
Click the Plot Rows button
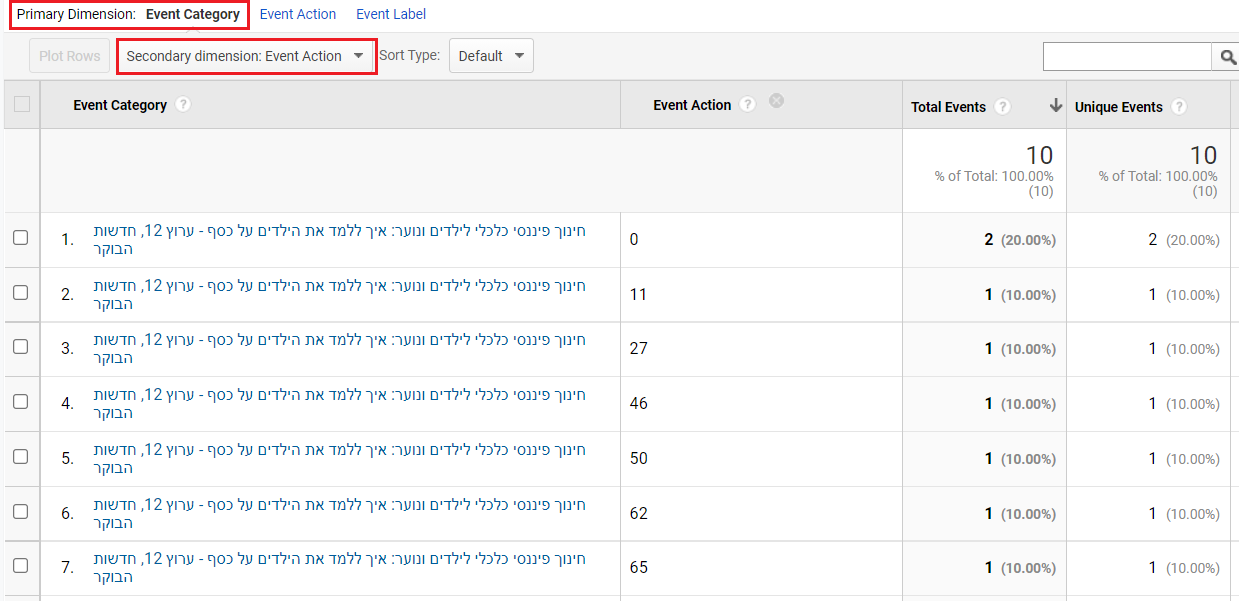pos(70,56)
